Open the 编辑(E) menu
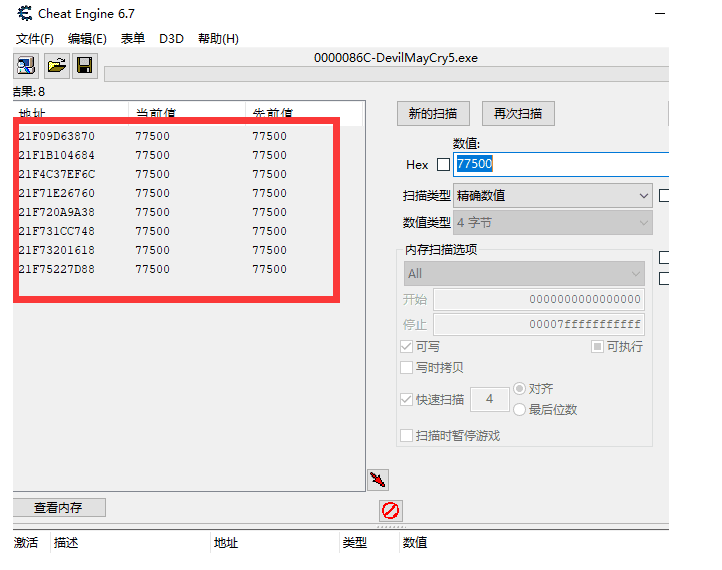The width and height of the screenshot is (722, 570). pyautogui.click(x=87, y=39)
